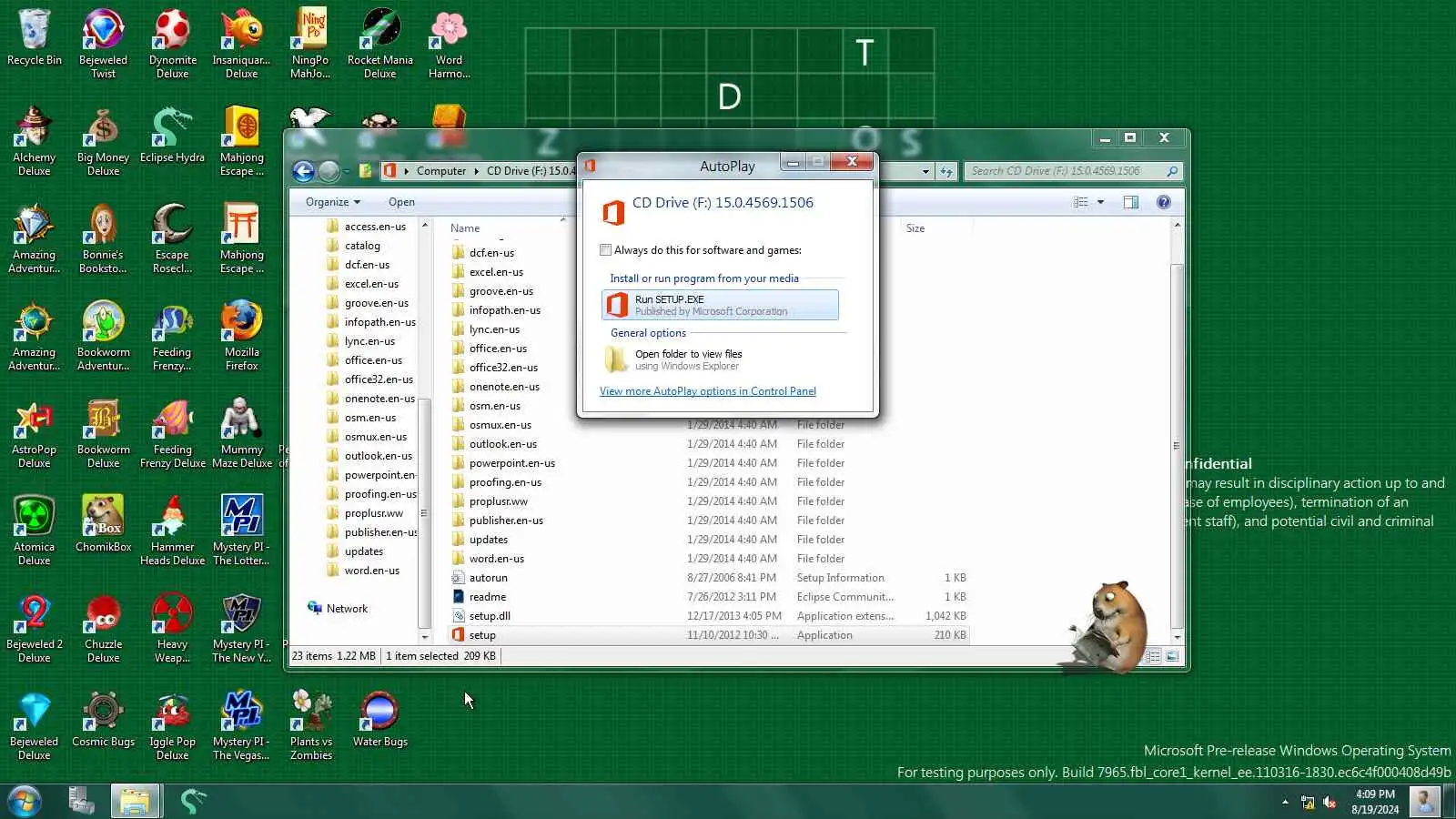Open the More view options arrow
Viewport: 1456px width, 819px height.
1100,202
